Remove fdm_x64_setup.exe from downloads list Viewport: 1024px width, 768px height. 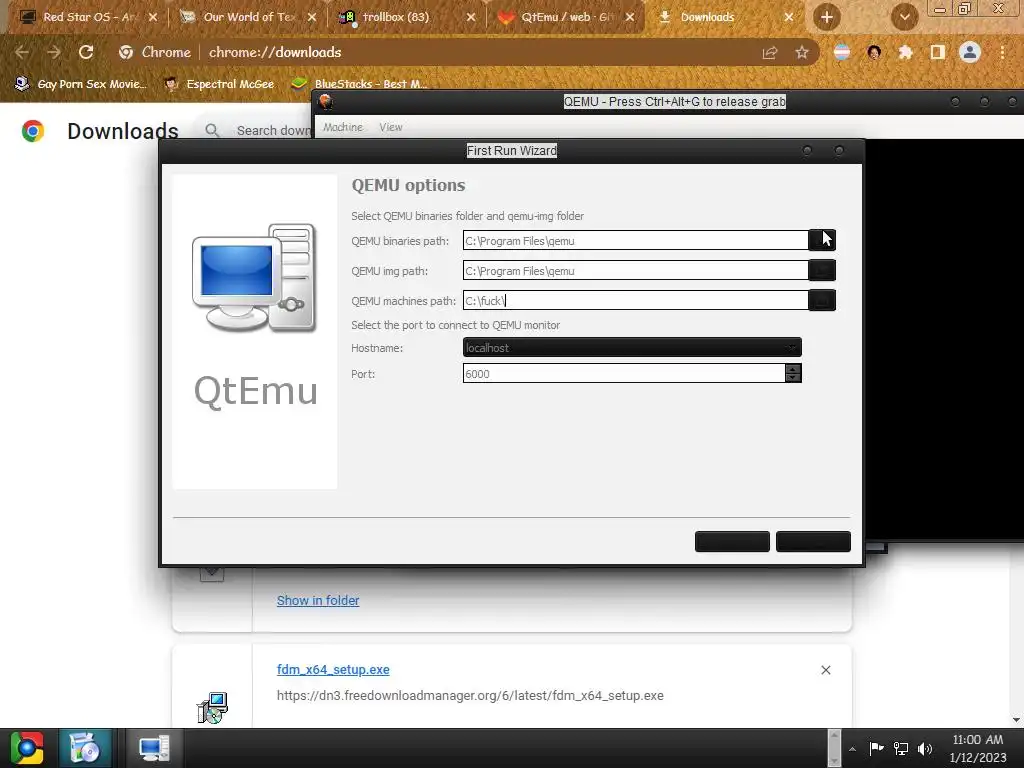click(825, 670)
